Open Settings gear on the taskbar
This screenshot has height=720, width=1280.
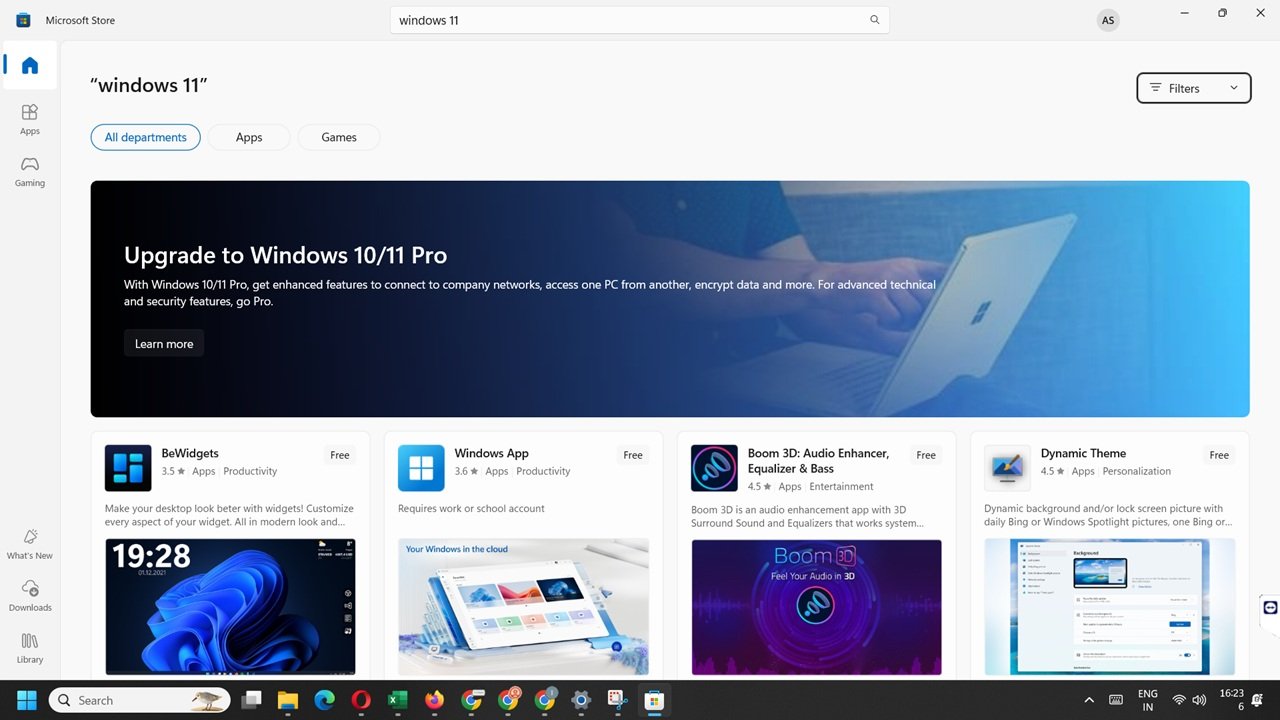pos(581,700)
